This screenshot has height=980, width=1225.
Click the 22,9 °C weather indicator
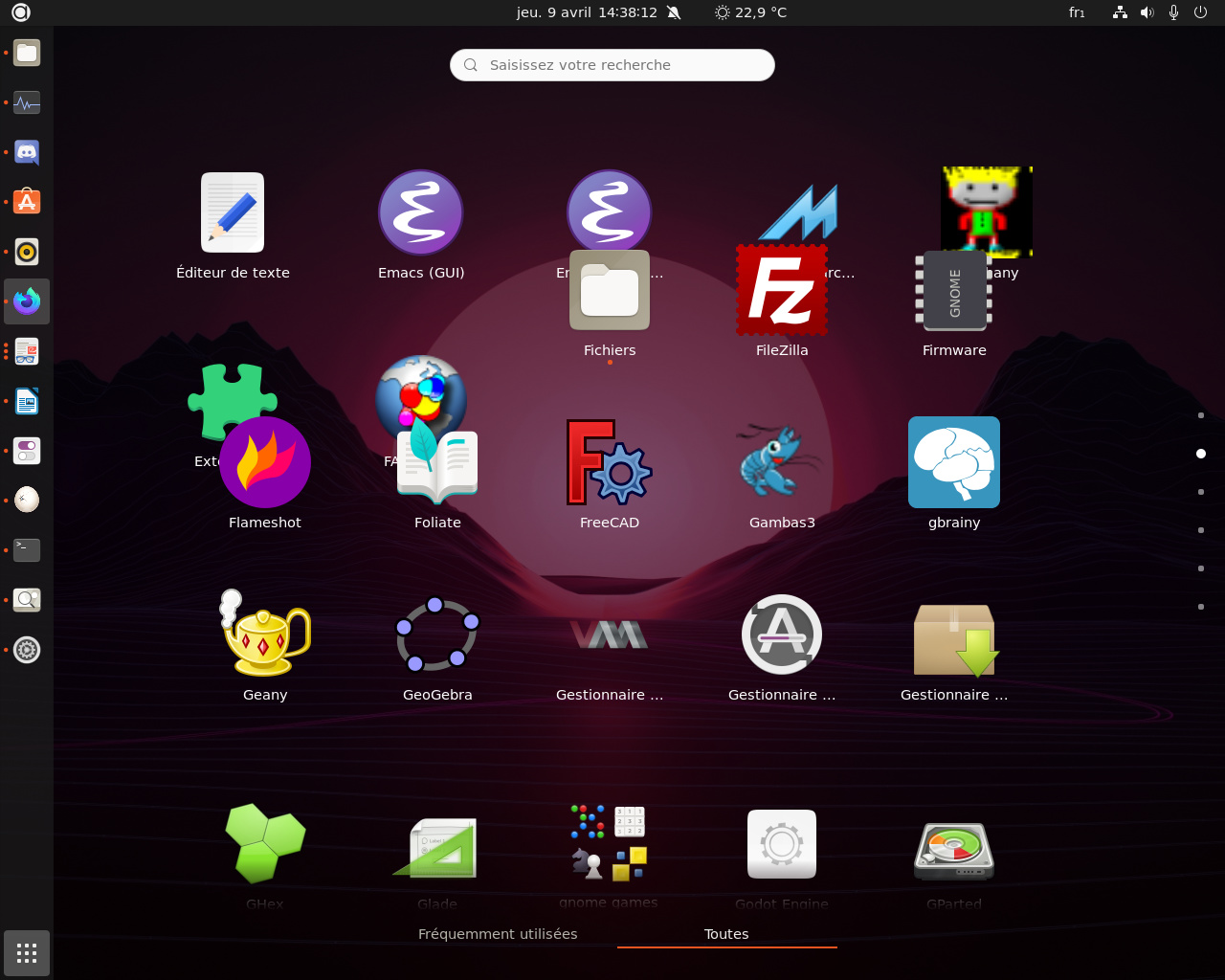click(x=749, y=12)
